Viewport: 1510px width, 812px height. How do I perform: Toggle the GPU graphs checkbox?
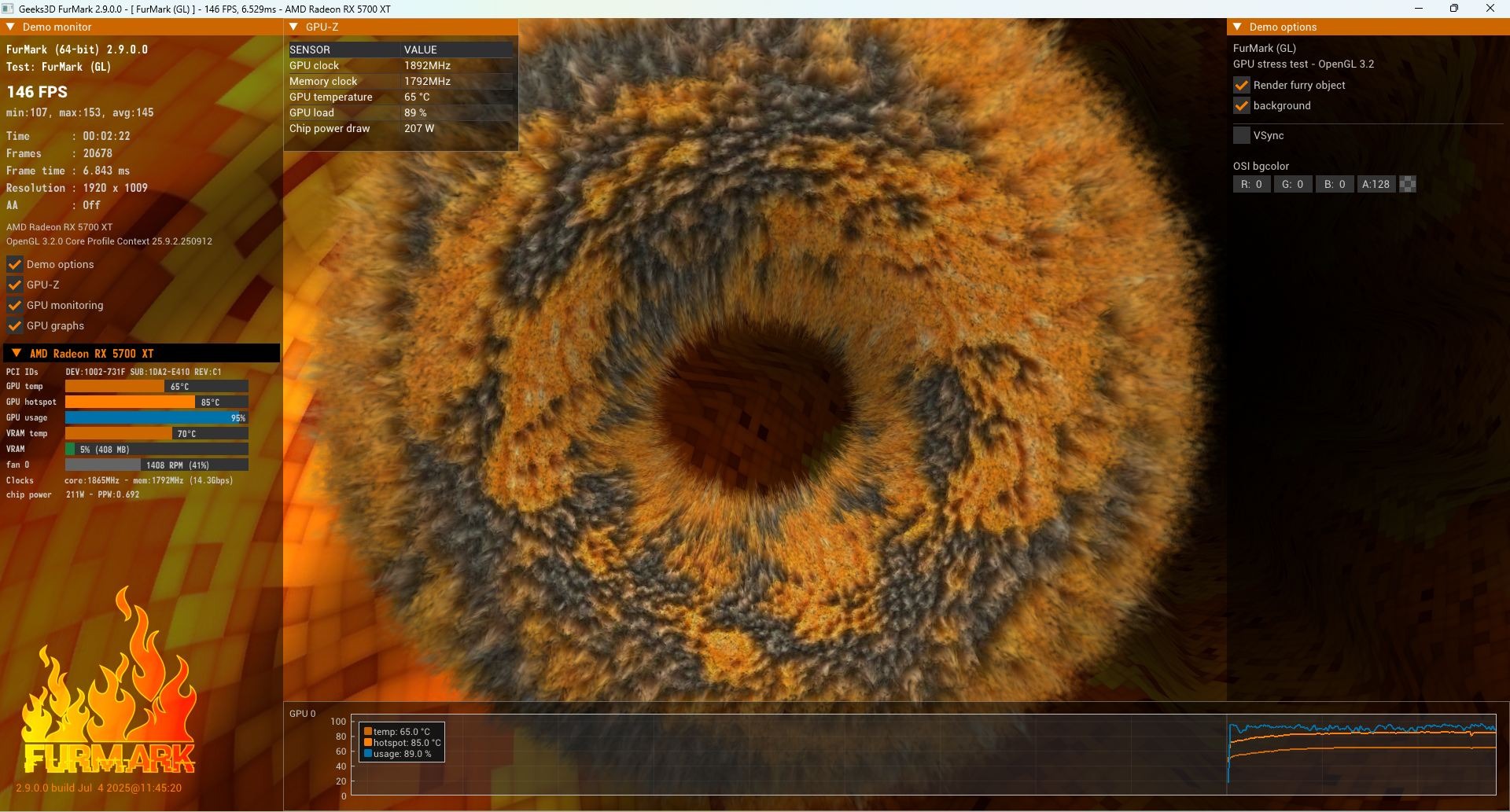point(14,325)
